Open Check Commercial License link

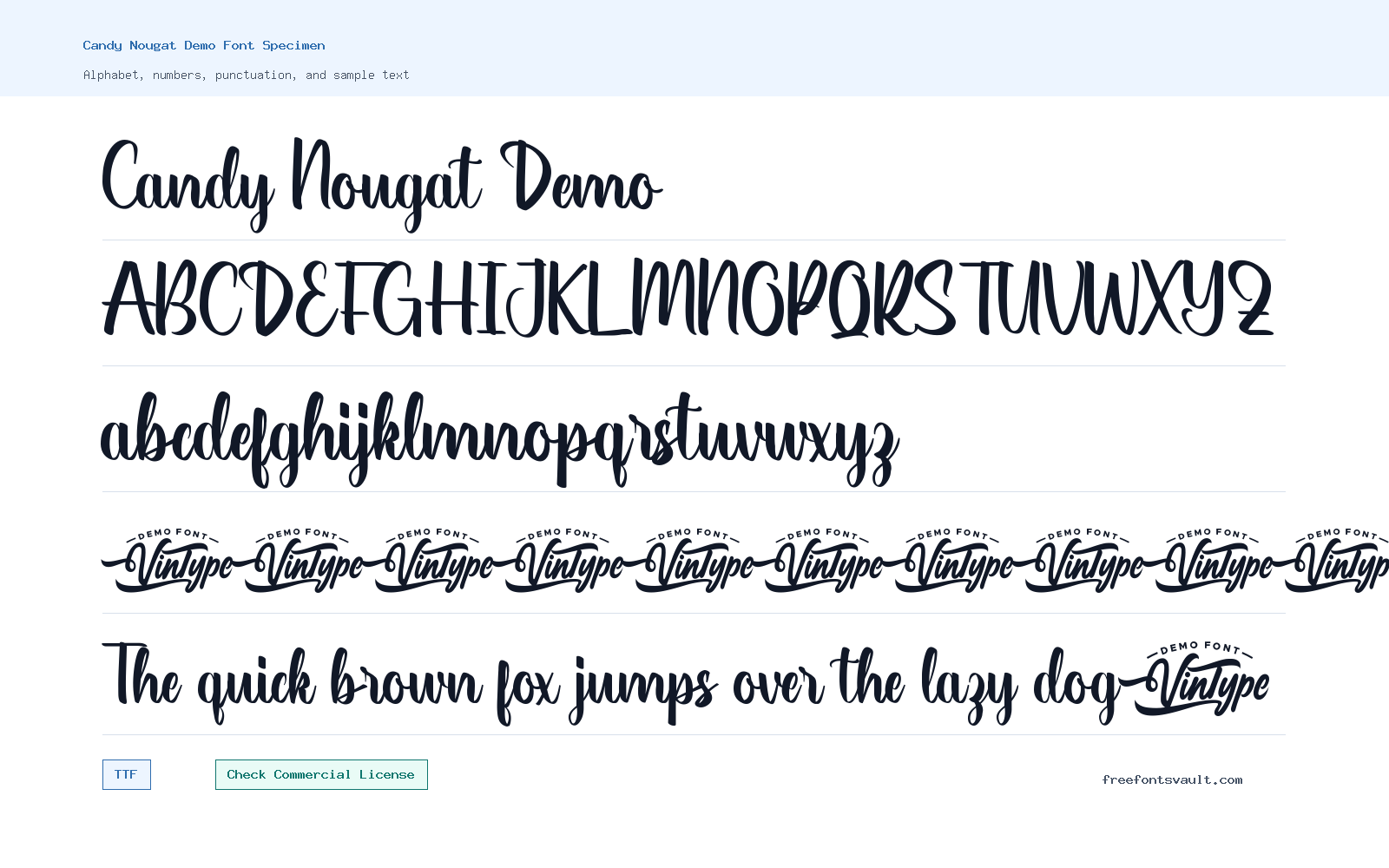click(x=321, y=774)
